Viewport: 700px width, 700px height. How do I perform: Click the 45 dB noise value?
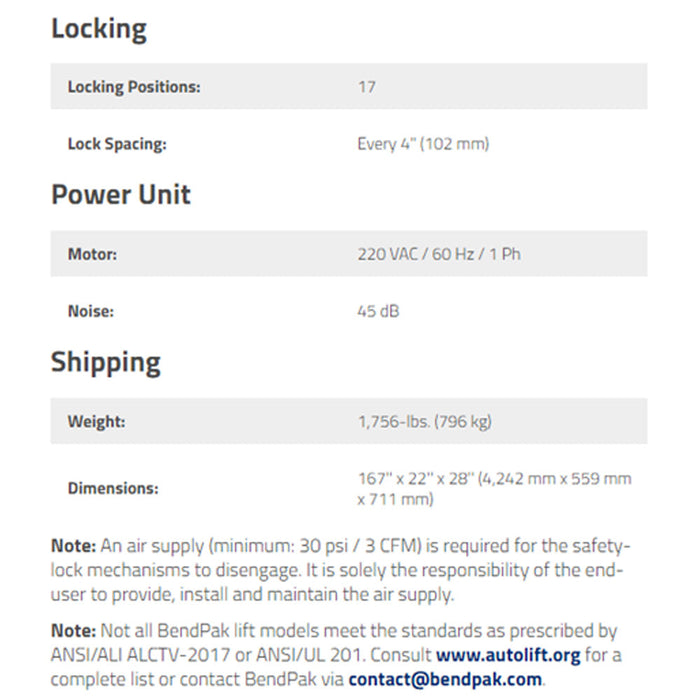378,311
